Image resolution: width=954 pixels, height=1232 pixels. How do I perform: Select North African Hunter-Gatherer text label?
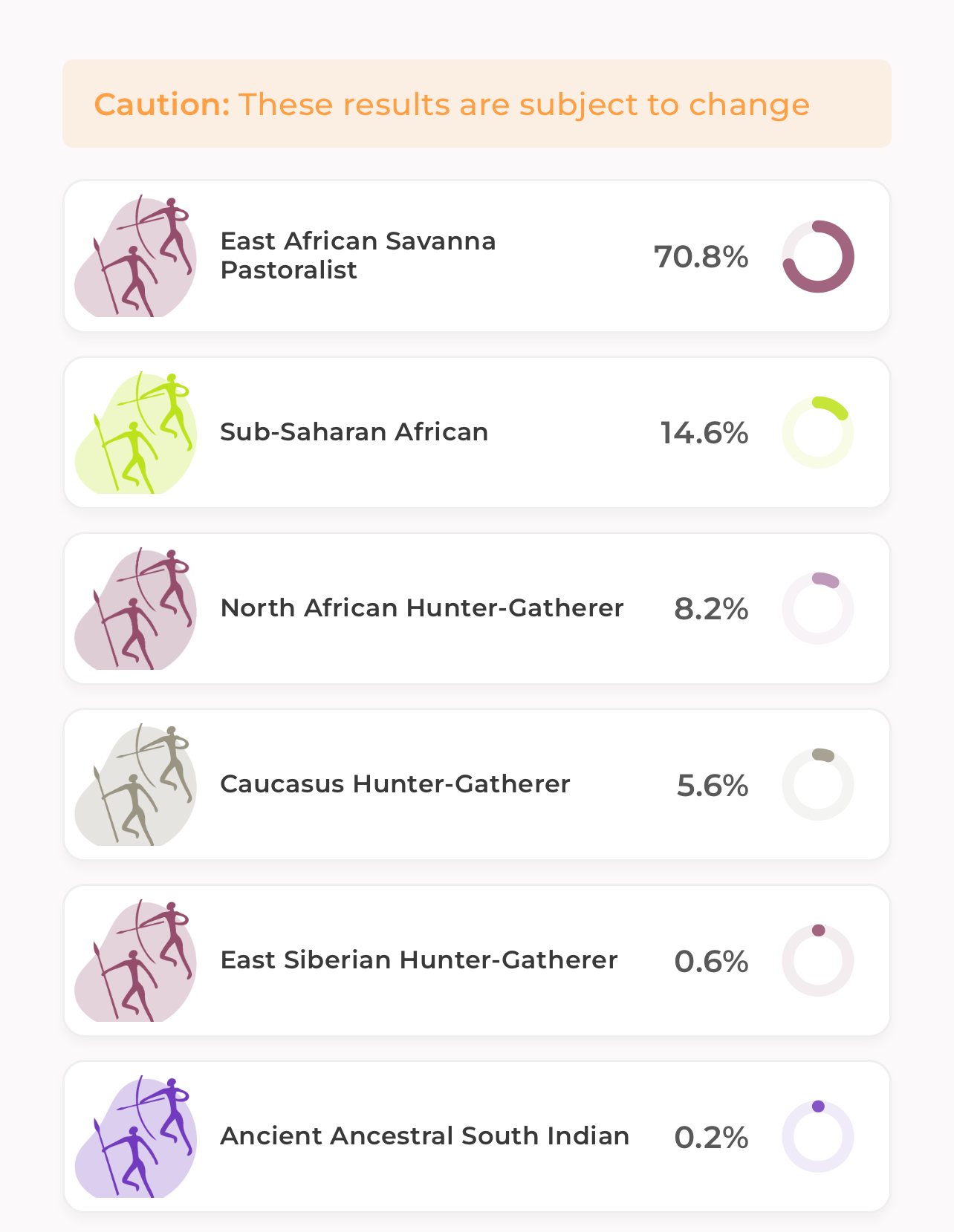click(422, 608)
